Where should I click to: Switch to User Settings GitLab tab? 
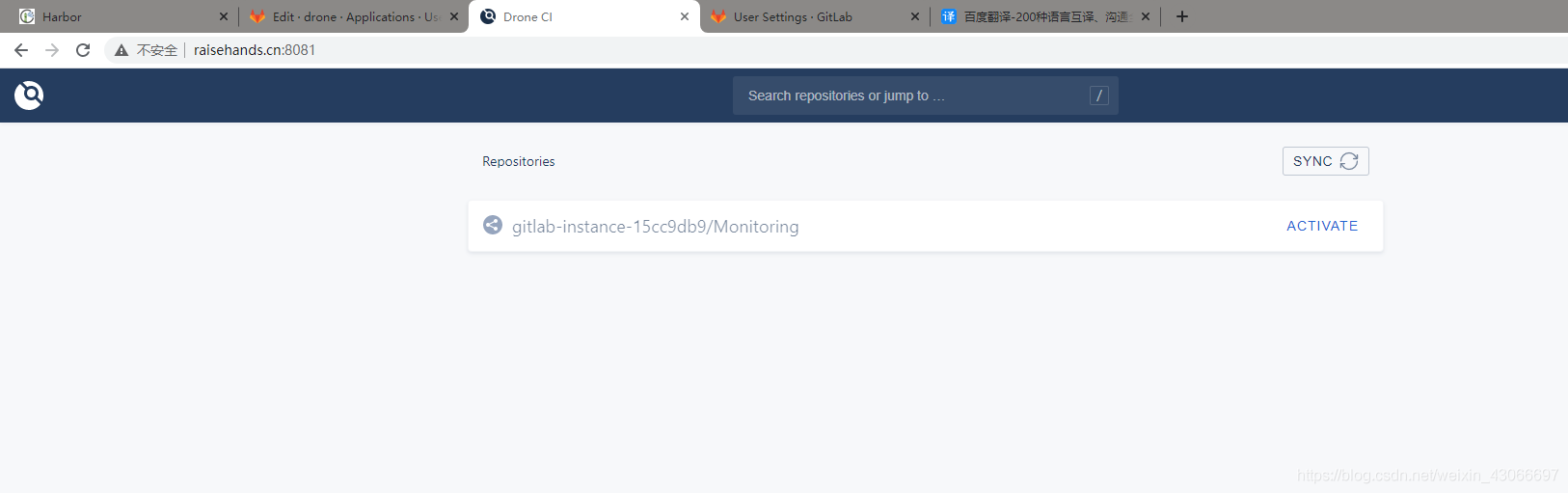815,16
